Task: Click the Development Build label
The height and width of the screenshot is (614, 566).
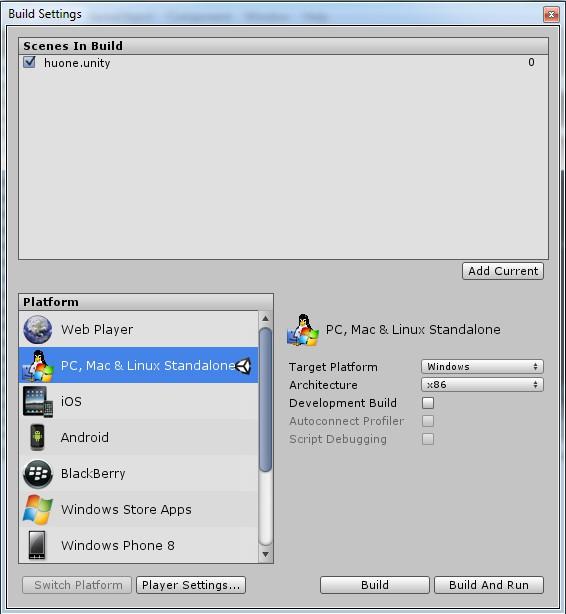Action: tap(343, 403)
